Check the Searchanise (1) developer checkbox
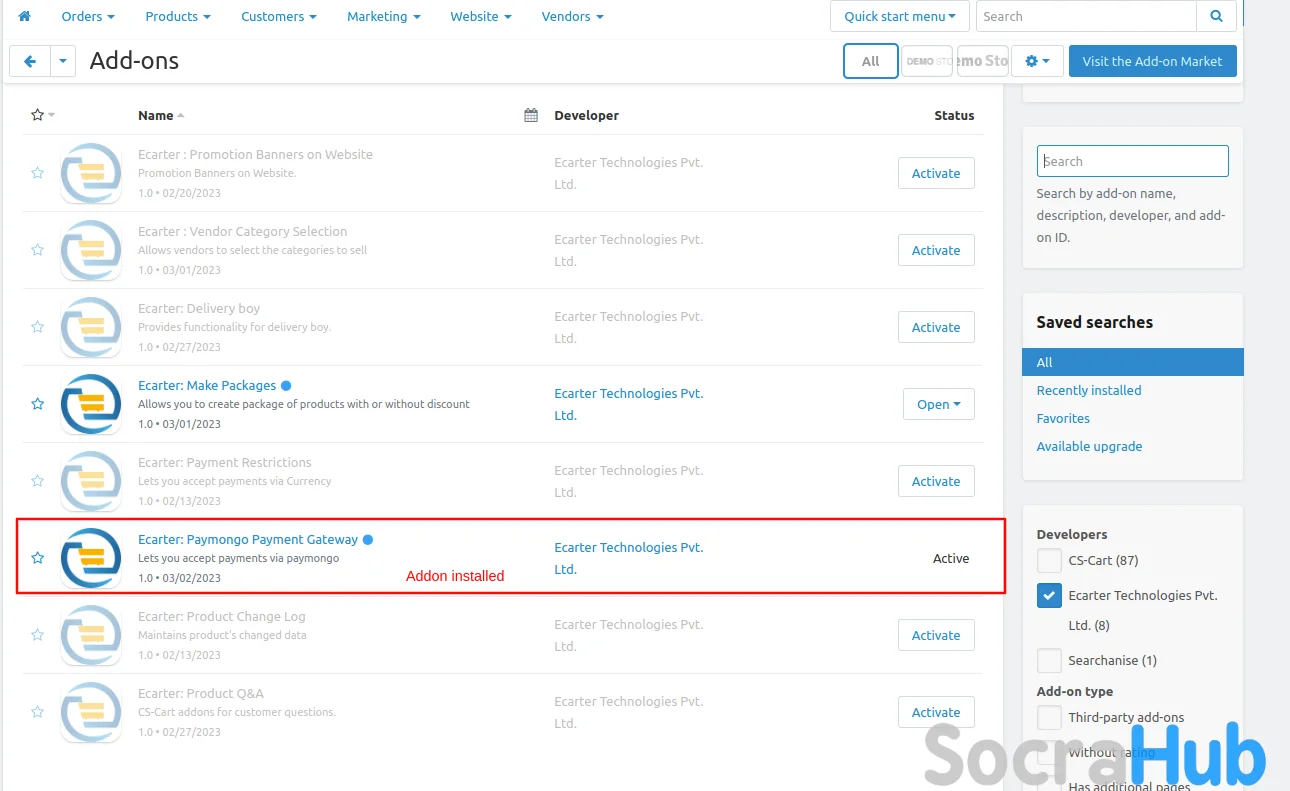Screen dimensions: 1290x791 pyautogui.click(x=1049, y=660)
